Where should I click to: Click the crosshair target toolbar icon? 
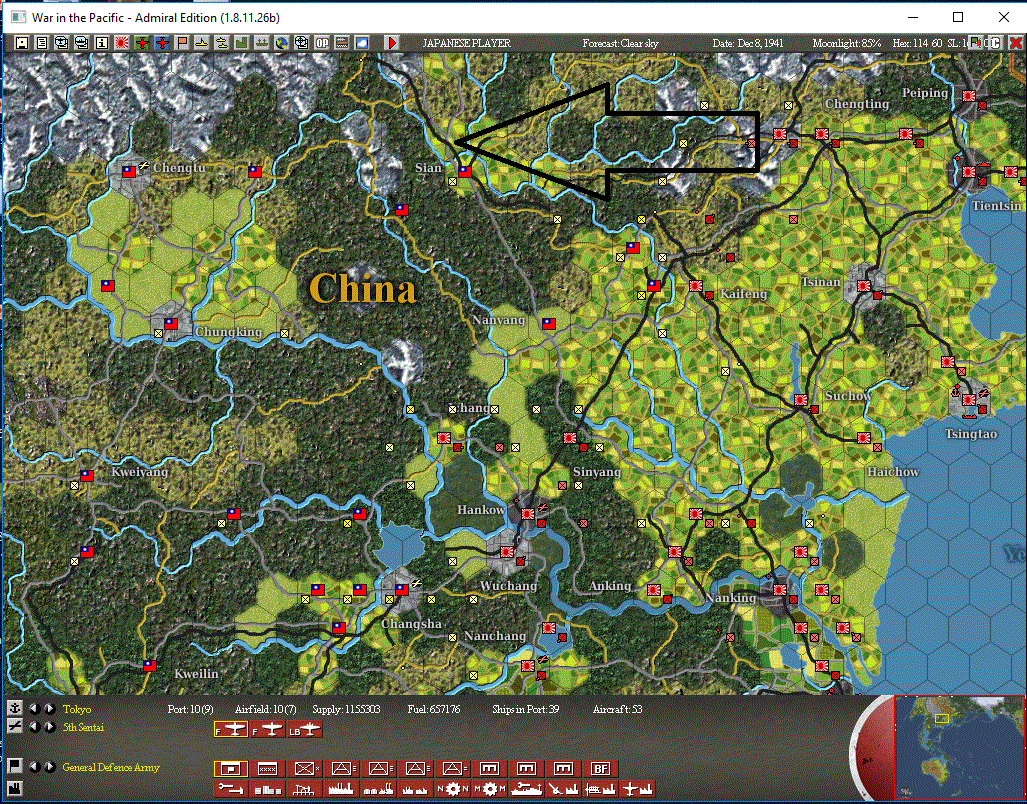point(301,43)
